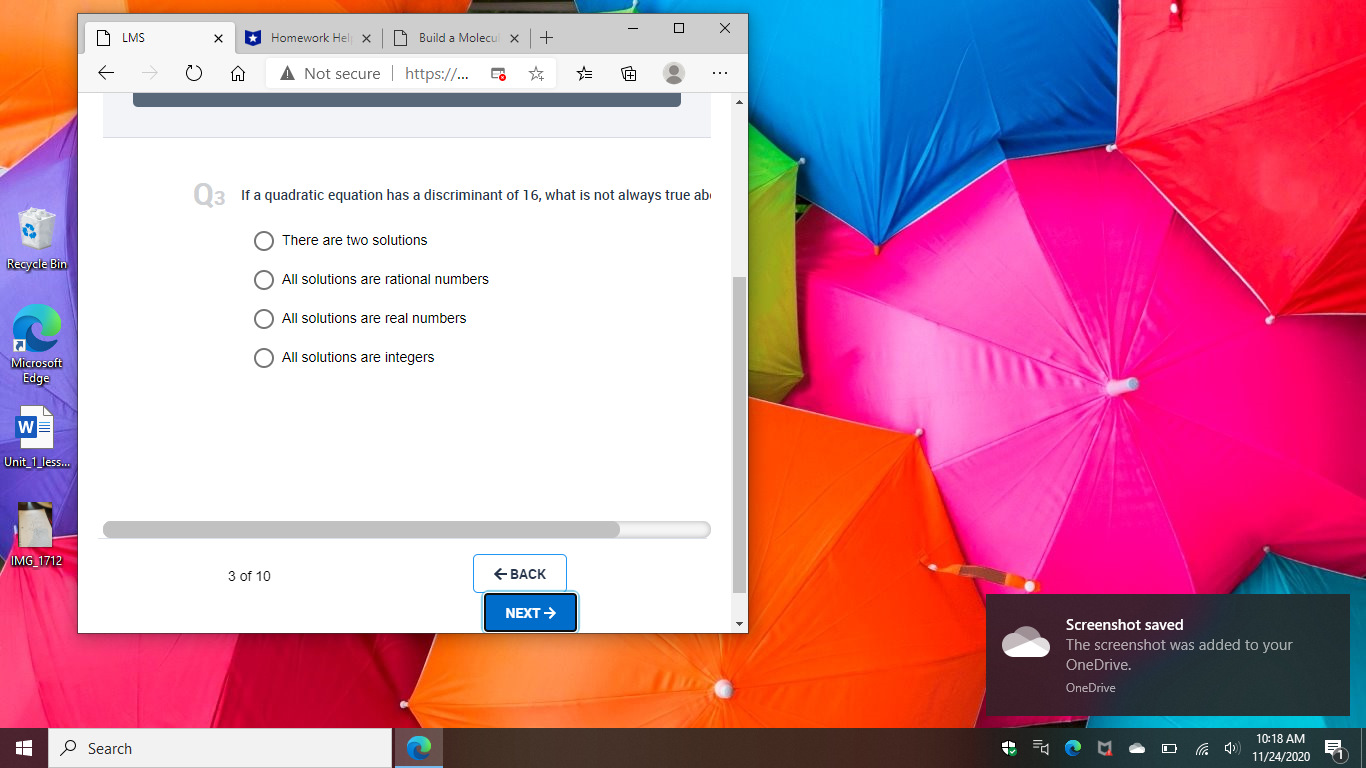Open OneDrive tray icon

(1137, 748)
